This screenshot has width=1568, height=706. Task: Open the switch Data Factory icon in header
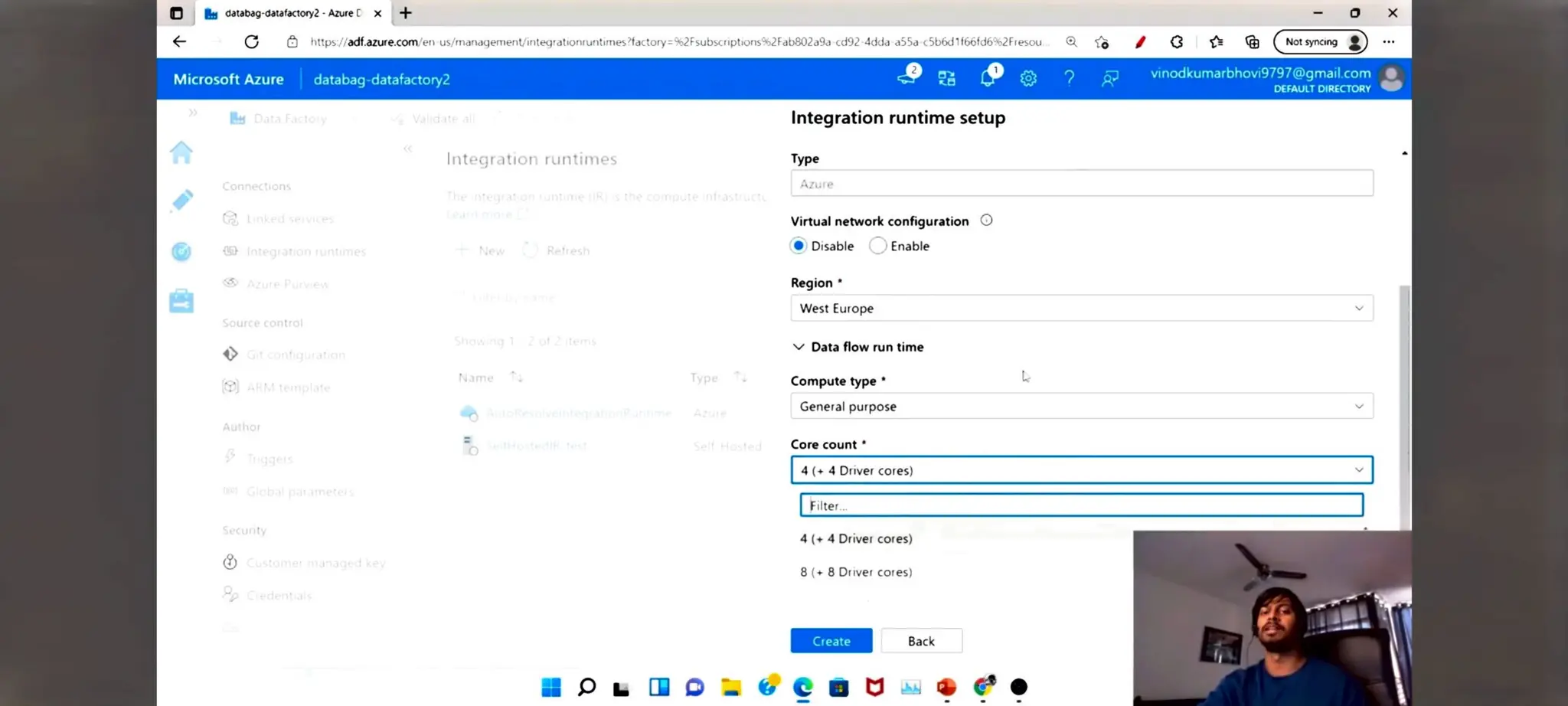coord(947,78)
